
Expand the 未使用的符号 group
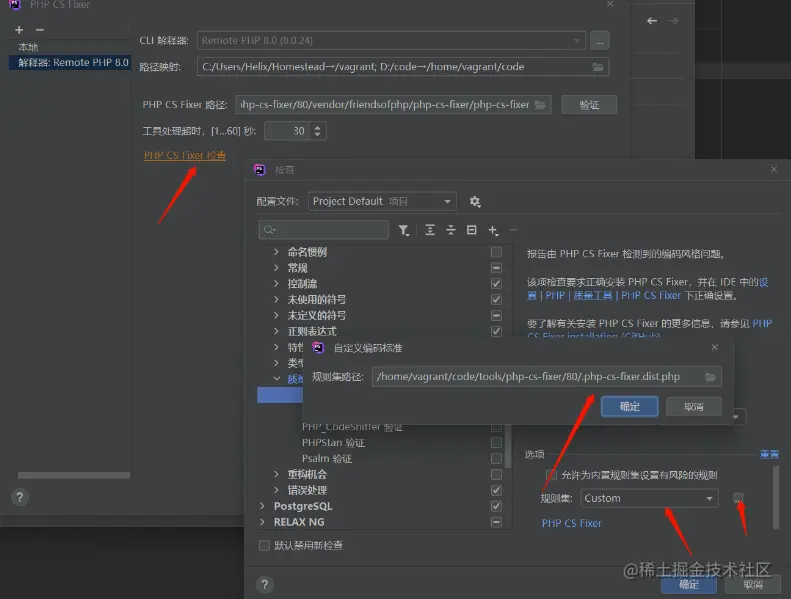click(276, 299)
